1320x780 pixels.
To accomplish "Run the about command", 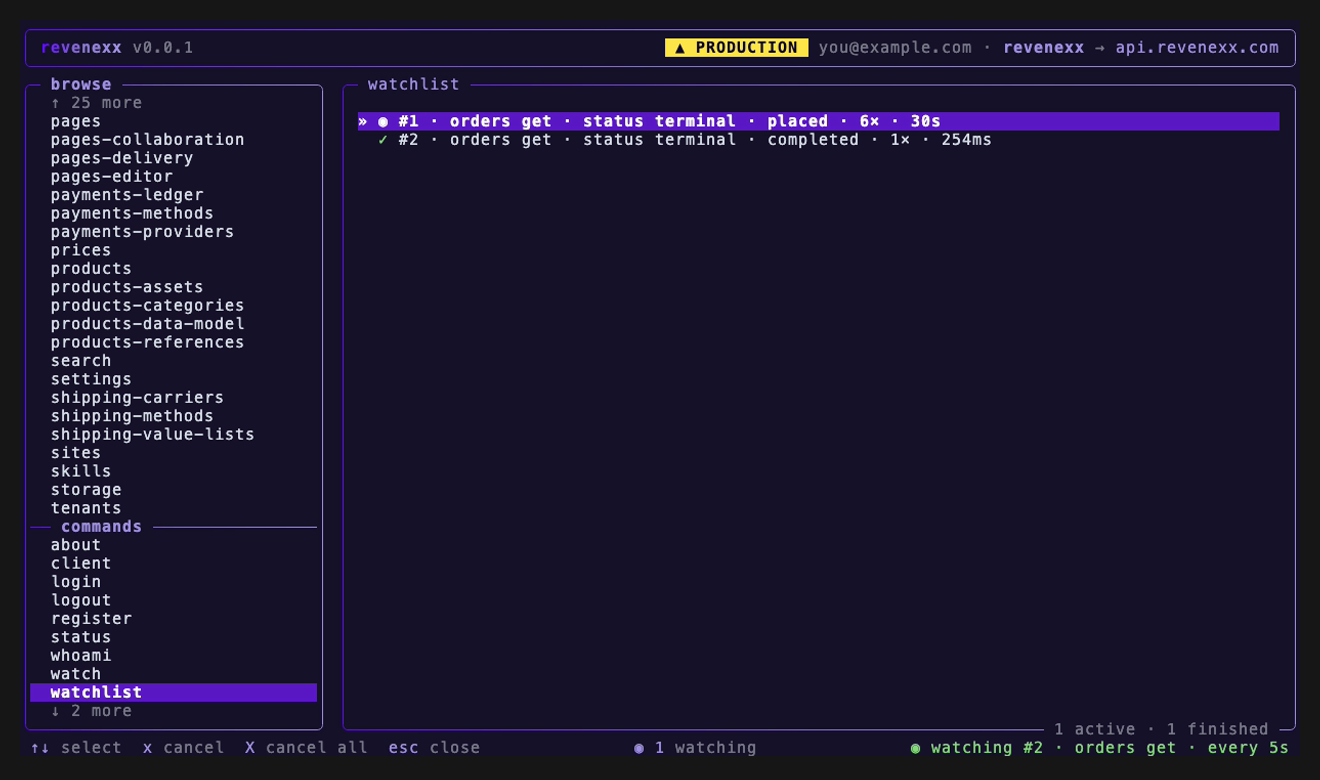I will coord(76,545).
